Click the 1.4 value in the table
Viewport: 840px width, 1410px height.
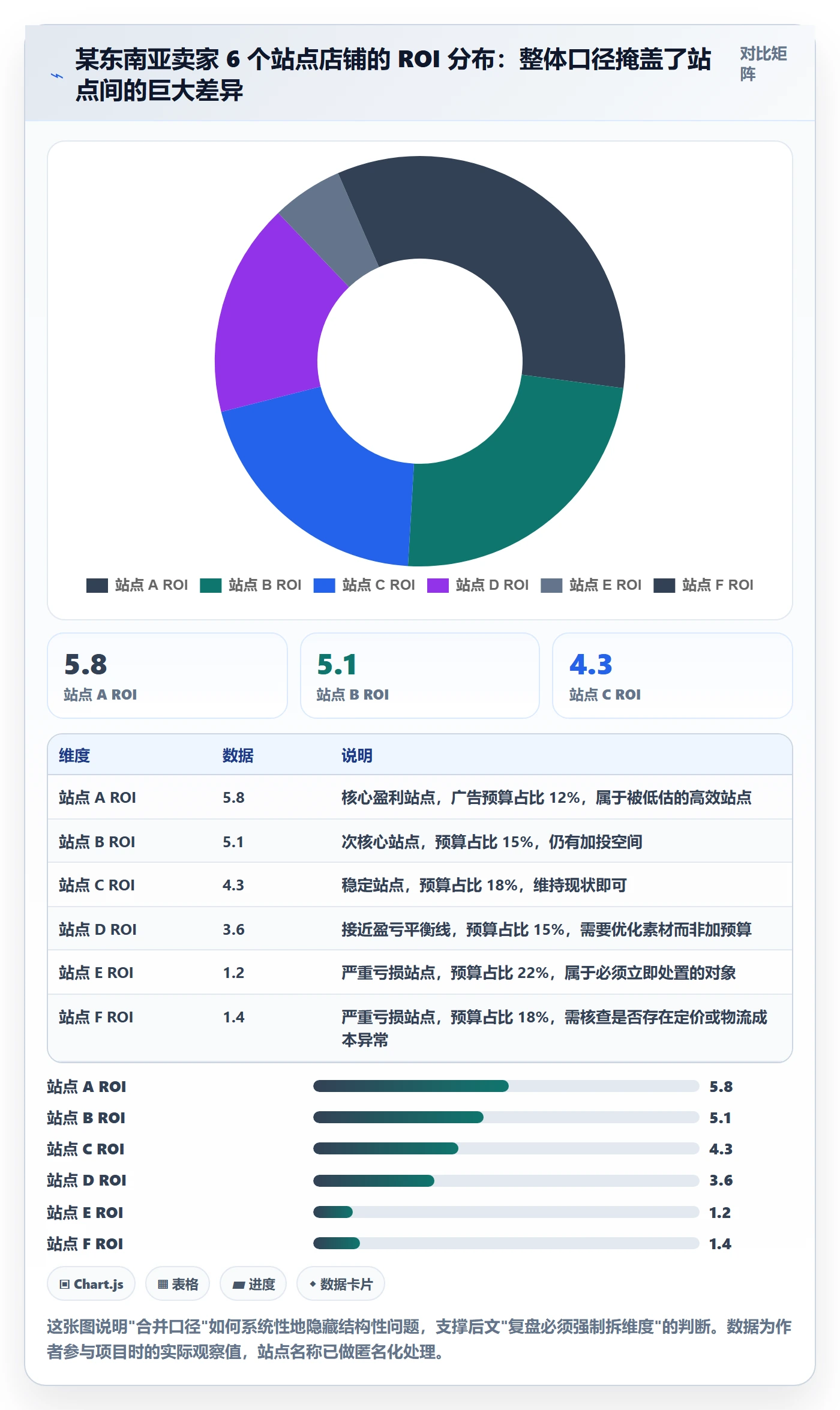tap(233, 1017)
